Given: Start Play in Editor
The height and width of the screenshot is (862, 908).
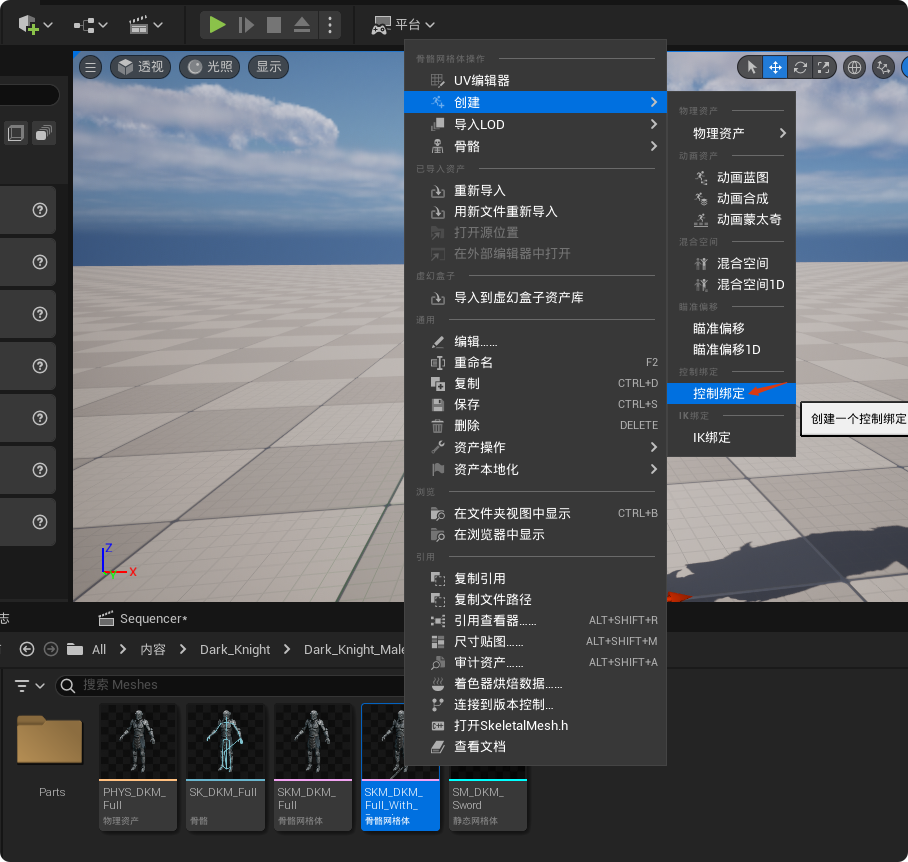Looking at the screenshot, I should pos(217,25).
